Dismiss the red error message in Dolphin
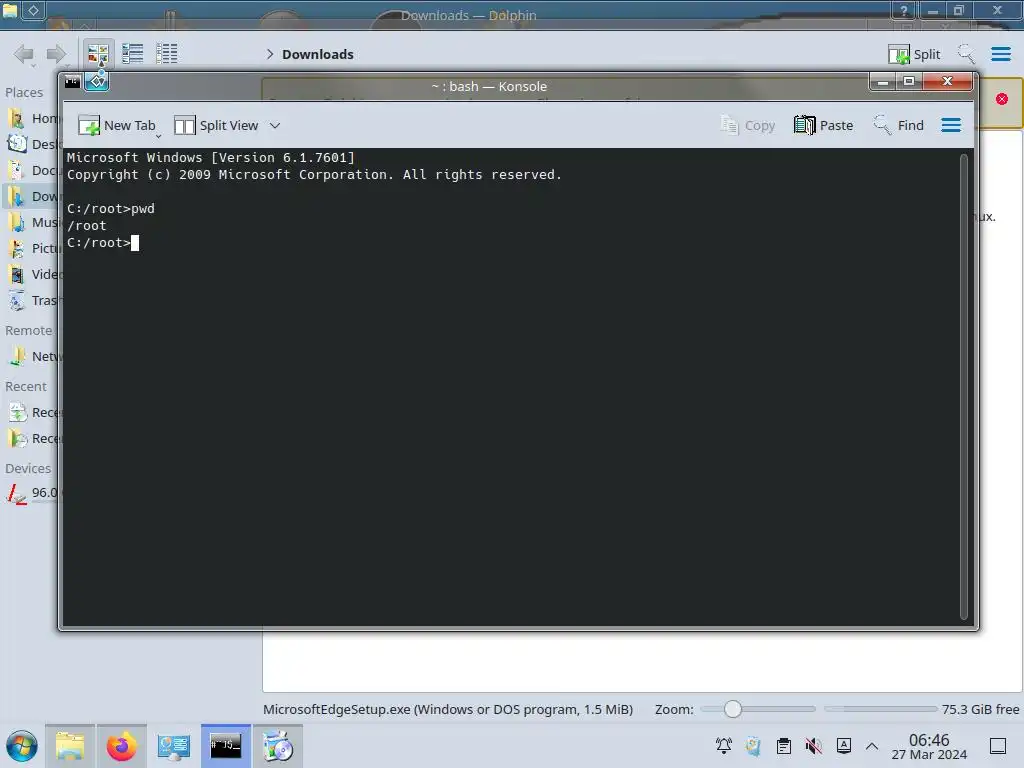Viewport: 1024px width, 768px height. tap(1002, 99)
